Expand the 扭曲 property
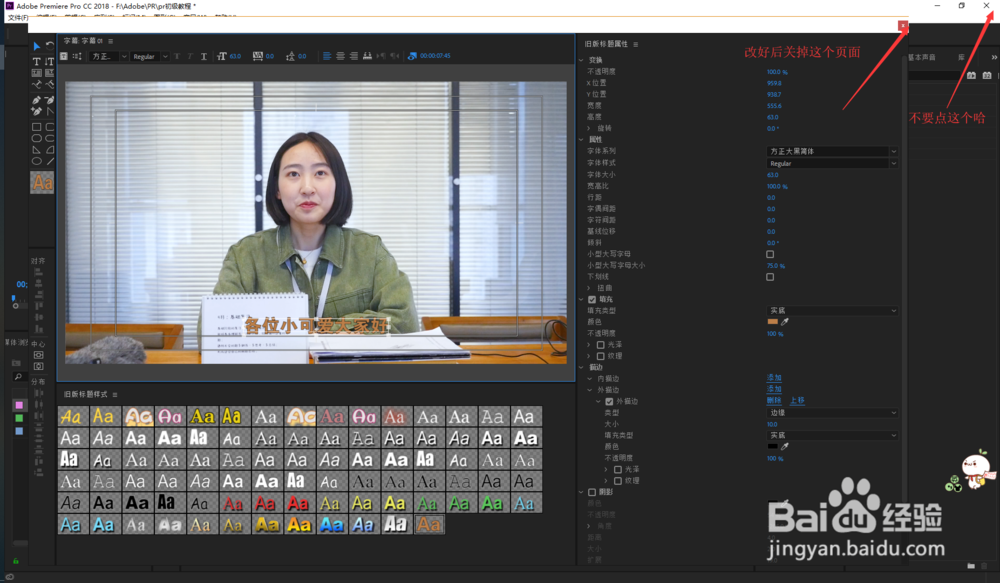Image resolution: width=1000 pixels, height=583 pixels. 589,288
